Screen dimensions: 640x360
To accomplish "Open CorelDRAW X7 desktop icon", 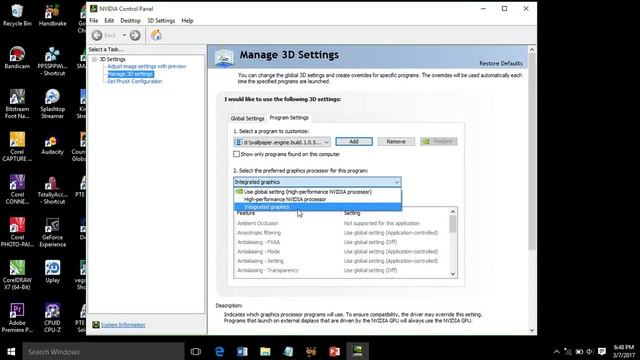I will (x=17, y=275).
